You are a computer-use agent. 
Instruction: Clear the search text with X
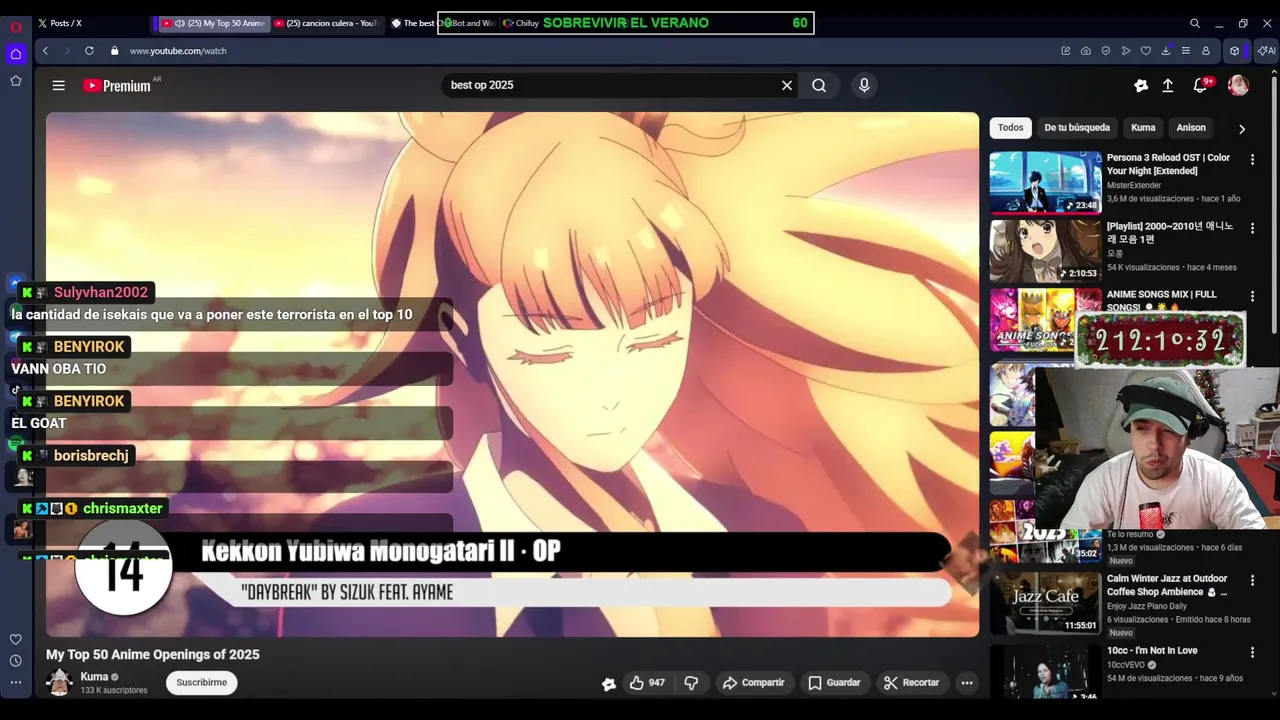pyautogui.click(x=787, y=86)
